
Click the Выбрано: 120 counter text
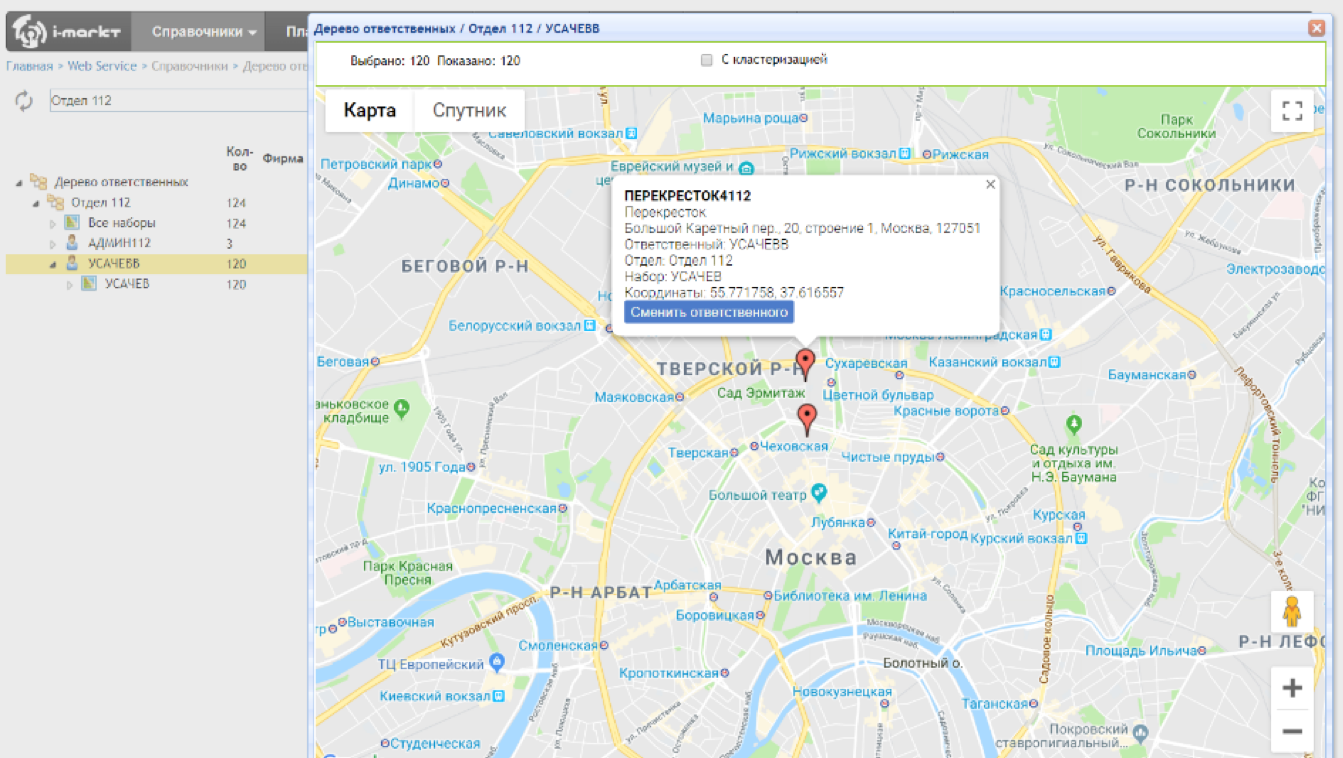click(x=390, y=61)
